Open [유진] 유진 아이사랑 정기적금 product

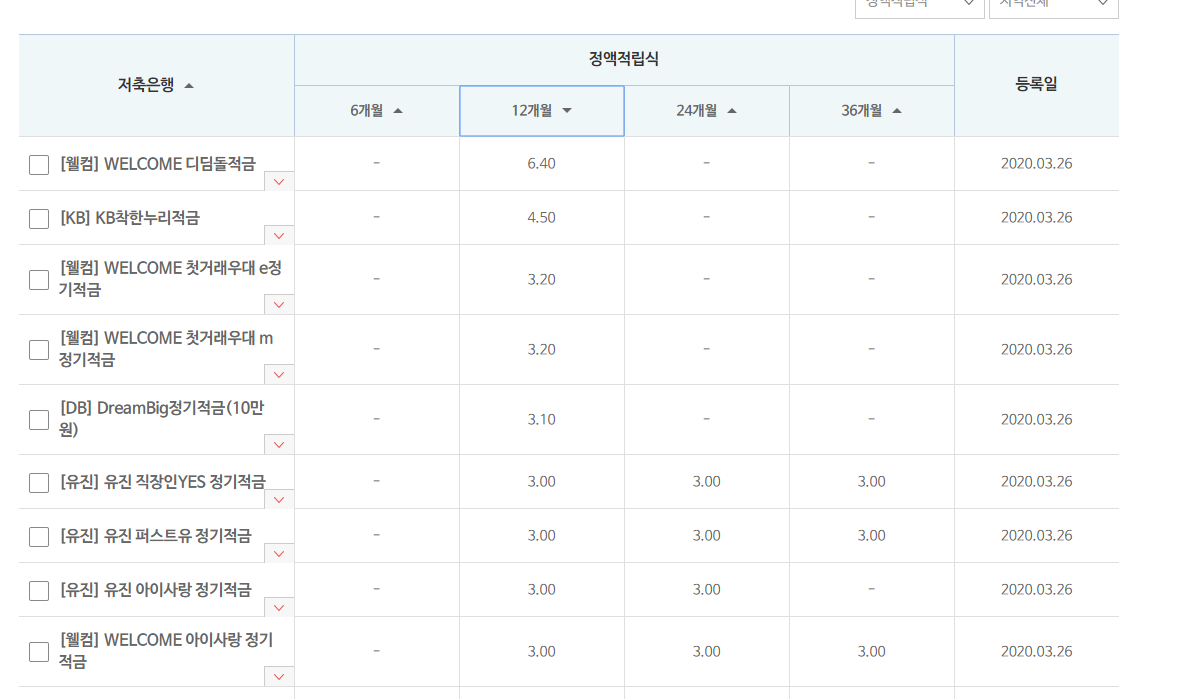tap(155, 590)
